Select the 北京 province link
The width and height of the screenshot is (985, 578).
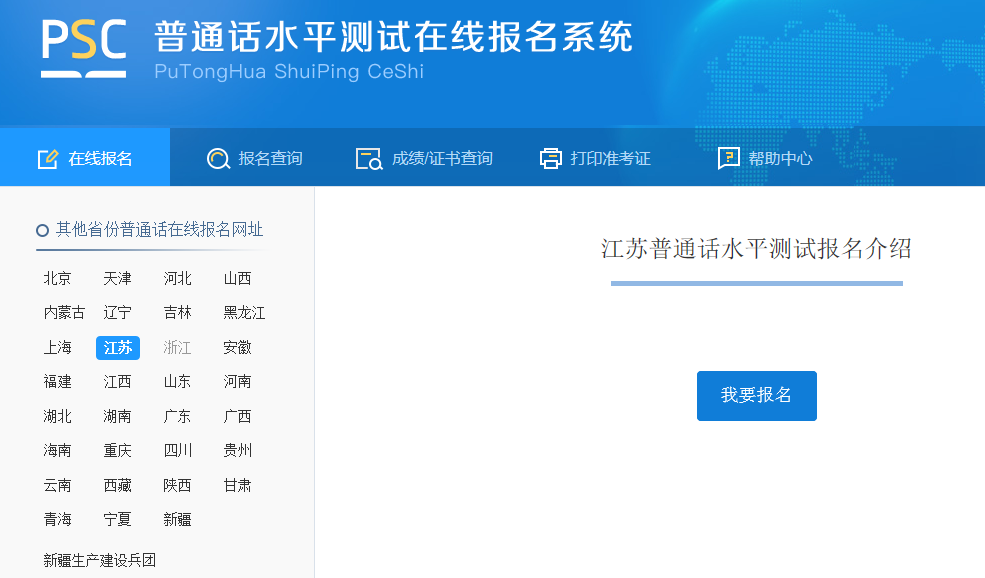pyautogui.click(x=57, y=278)
